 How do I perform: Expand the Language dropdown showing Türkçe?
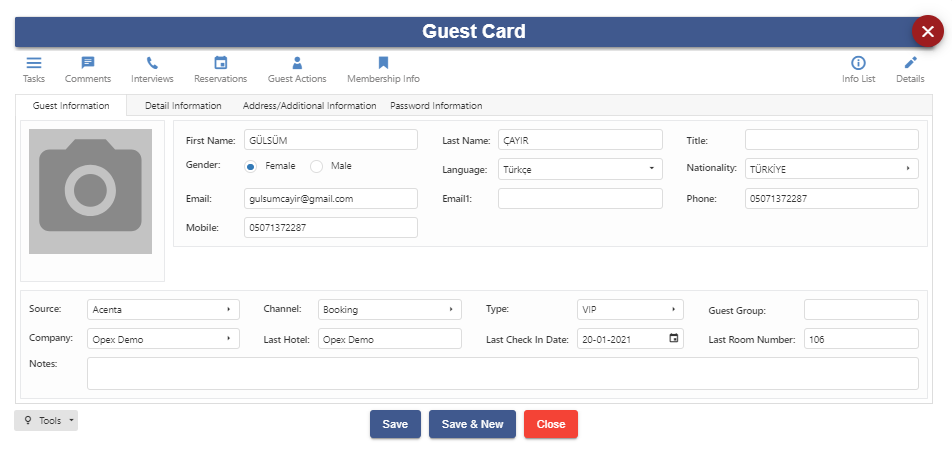580,169
